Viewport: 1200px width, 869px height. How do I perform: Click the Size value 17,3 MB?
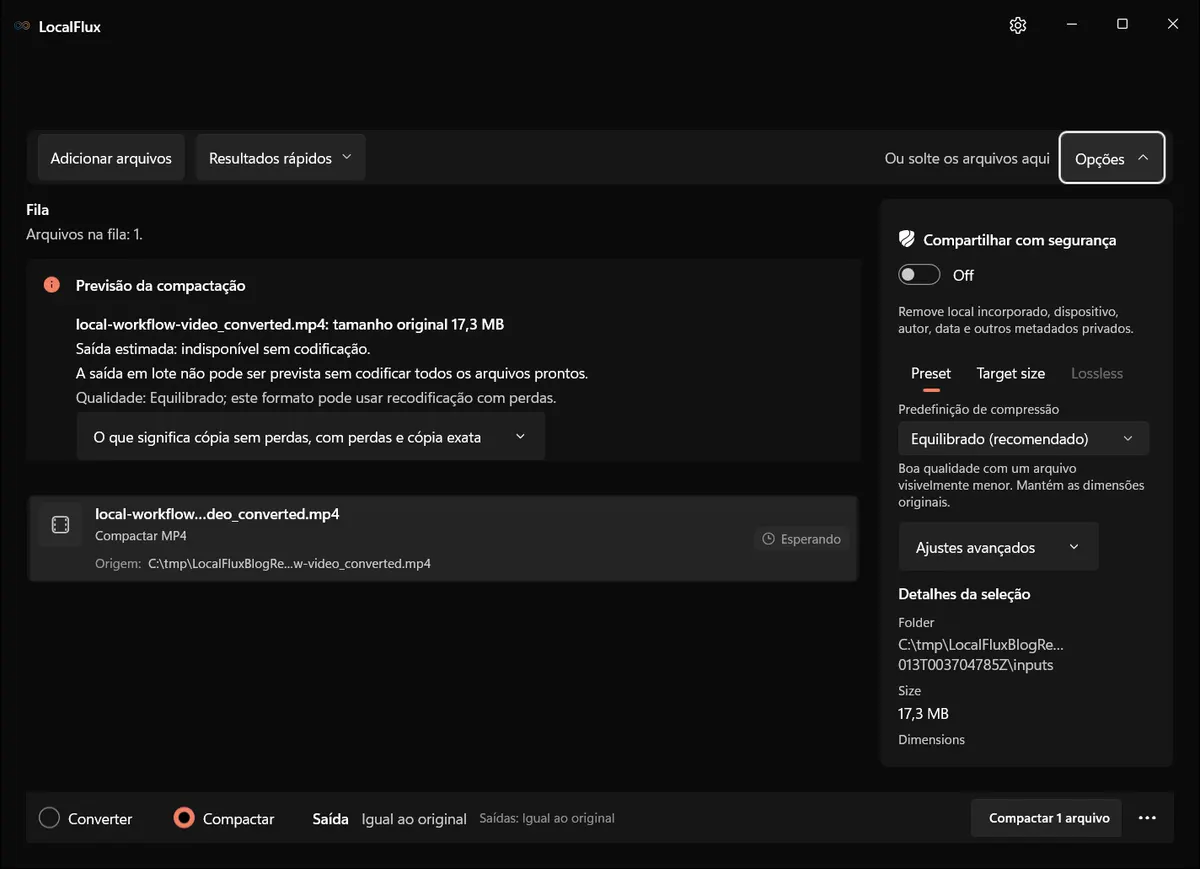coord(924,714)
